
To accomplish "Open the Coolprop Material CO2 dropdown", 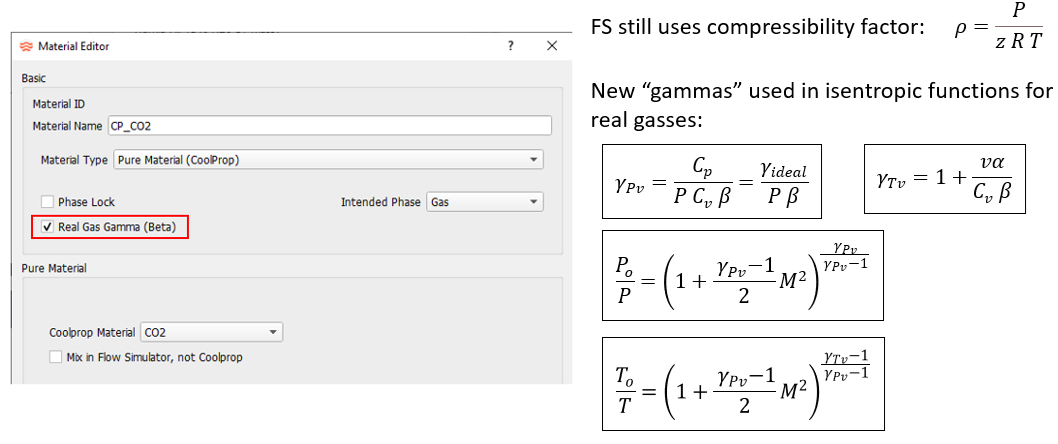I will [212, 332].
